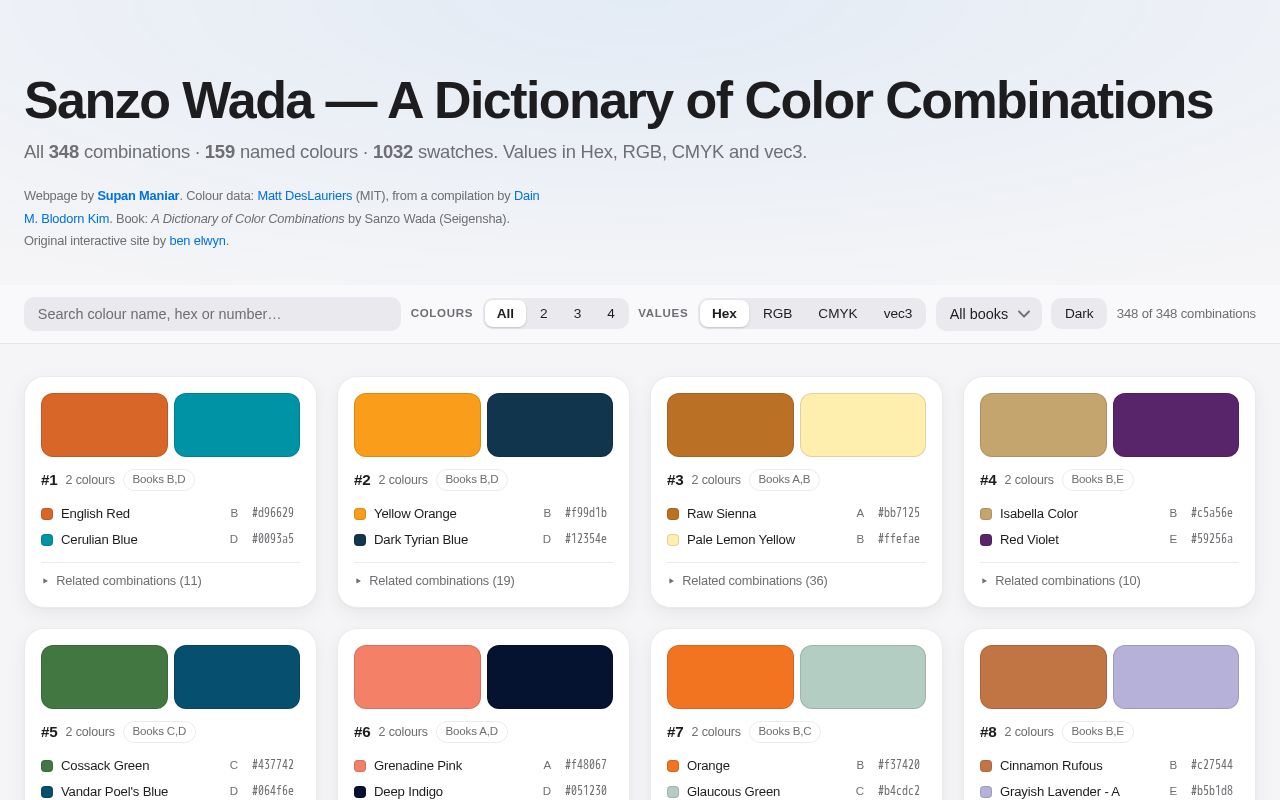The height and width of the screenshot is (800, 1280).
Task: Switch values to vec3
Action: (x=898, y=314)
